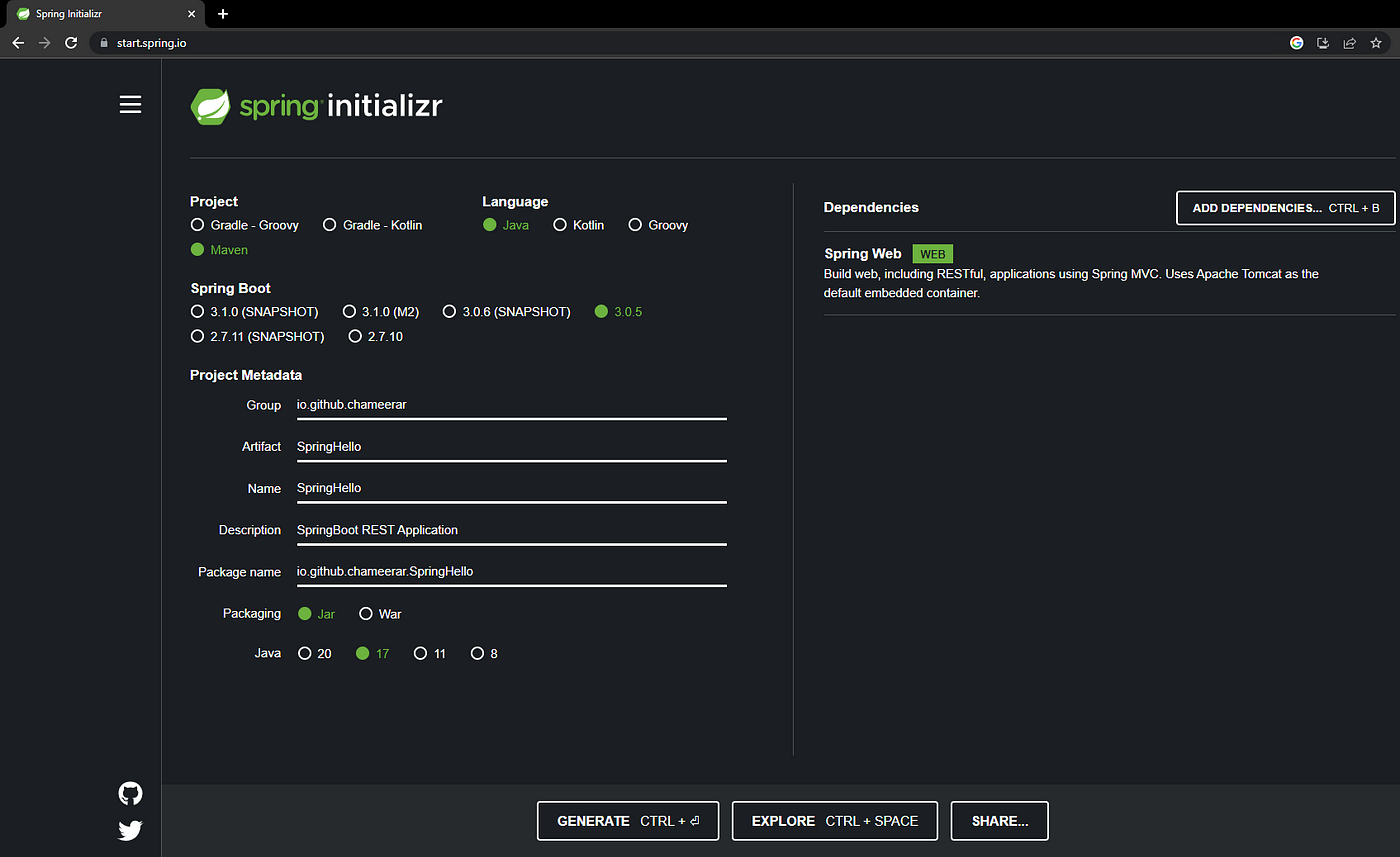Choose Kotlin language option

(x=579, y=225)
